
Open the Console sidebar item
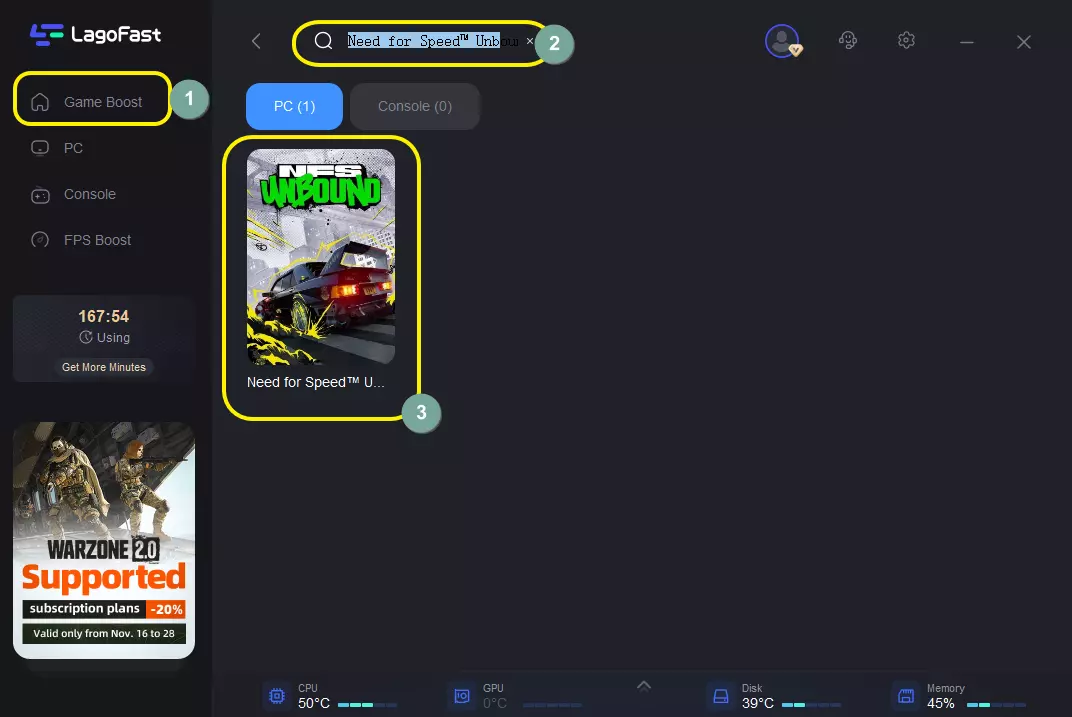[89, 194]
